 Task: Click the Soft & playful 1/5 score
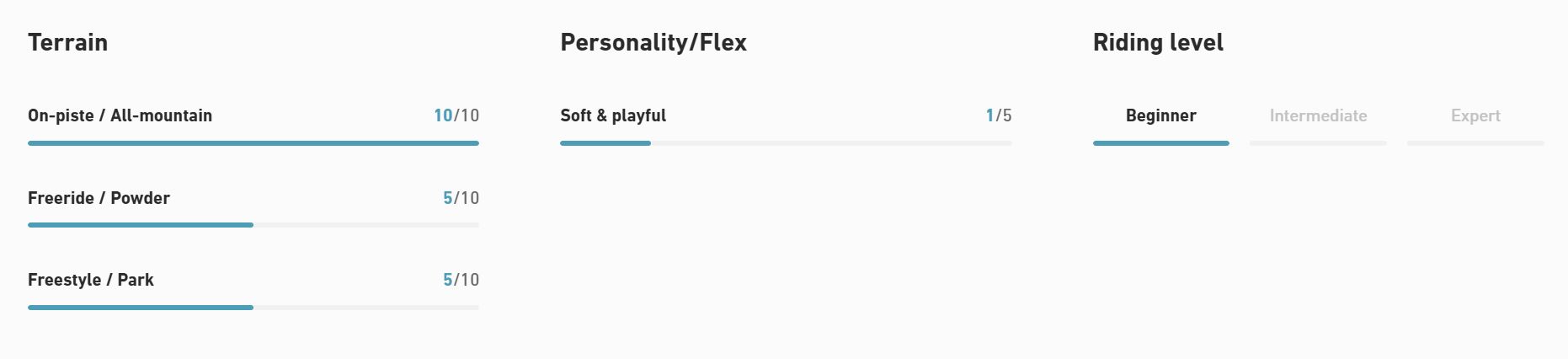click(x=998, y=115)
